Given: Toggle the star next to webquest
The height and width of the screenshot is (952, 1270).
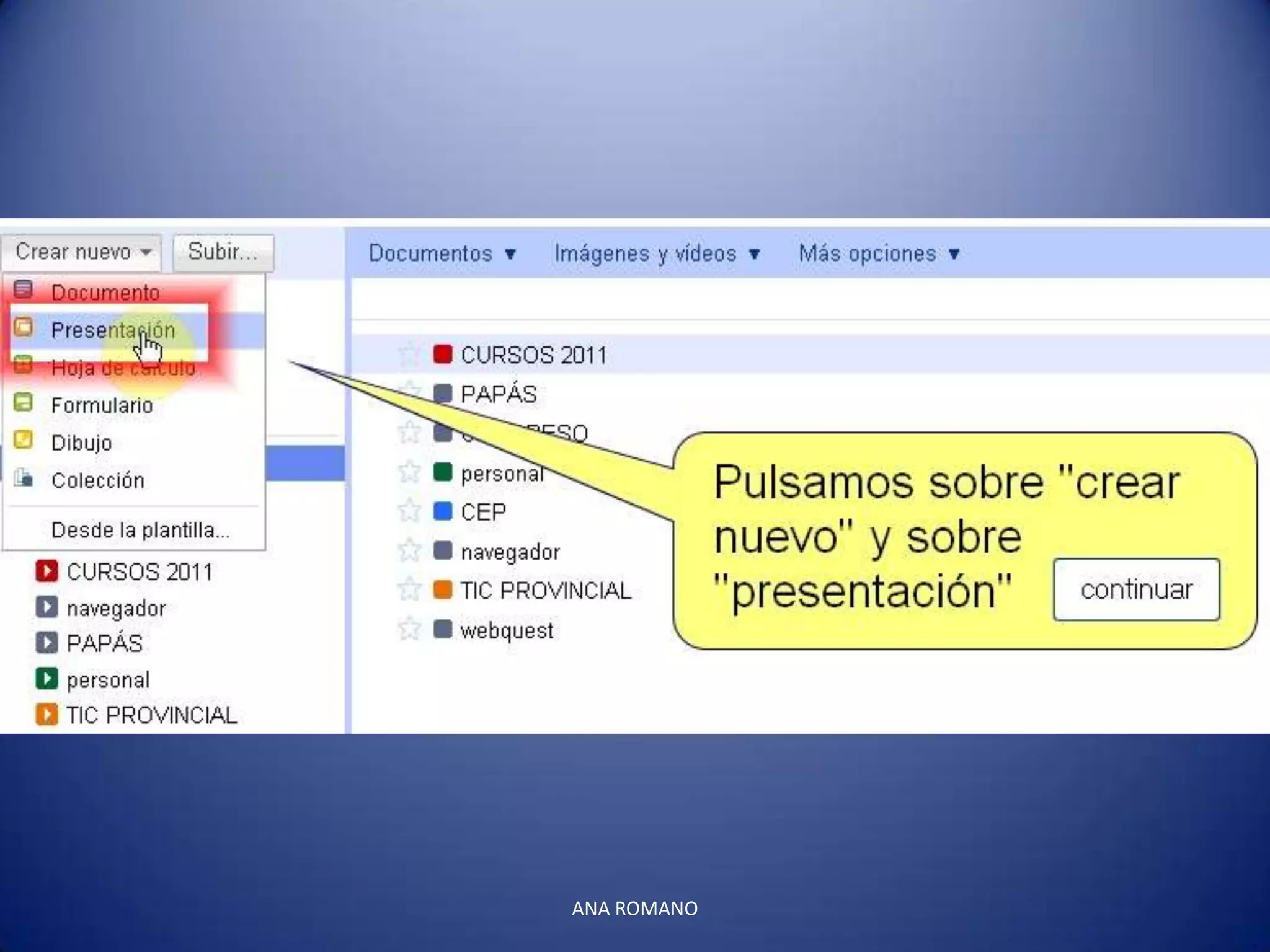Looking at the screenshot, I should (x=409, y=629).
